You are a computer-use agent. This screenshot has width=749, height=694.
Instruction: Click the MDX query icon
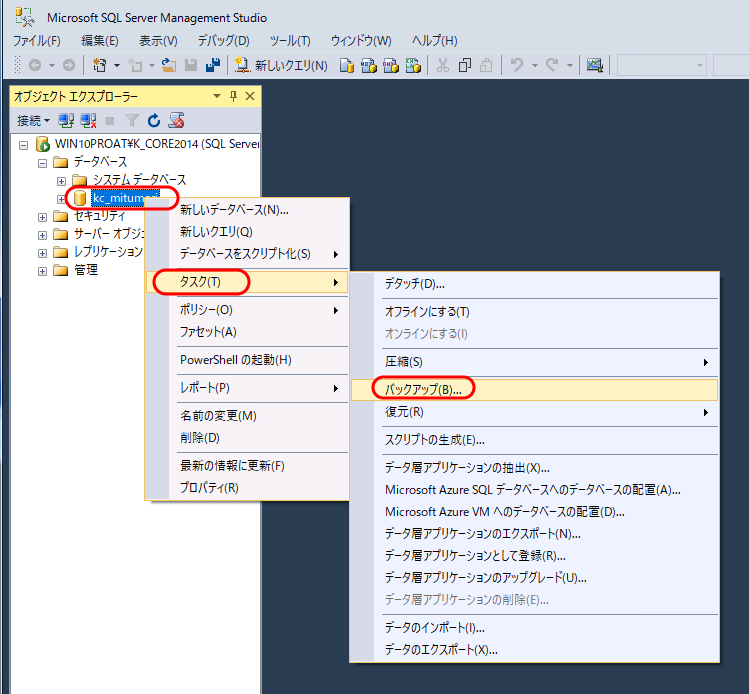point(369,65)
